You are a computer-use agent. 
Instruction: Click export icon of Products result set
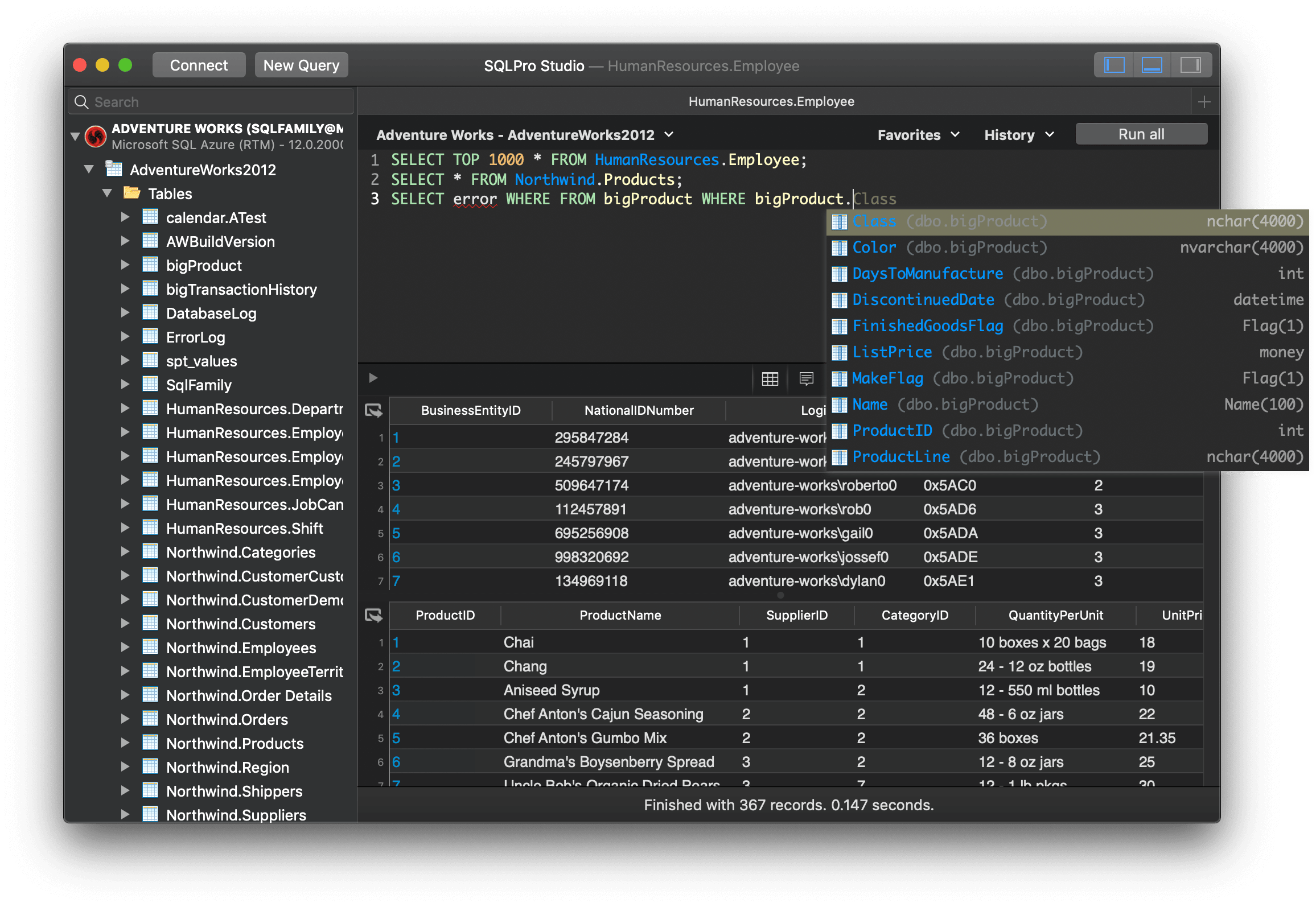click(x=373, y=615)
